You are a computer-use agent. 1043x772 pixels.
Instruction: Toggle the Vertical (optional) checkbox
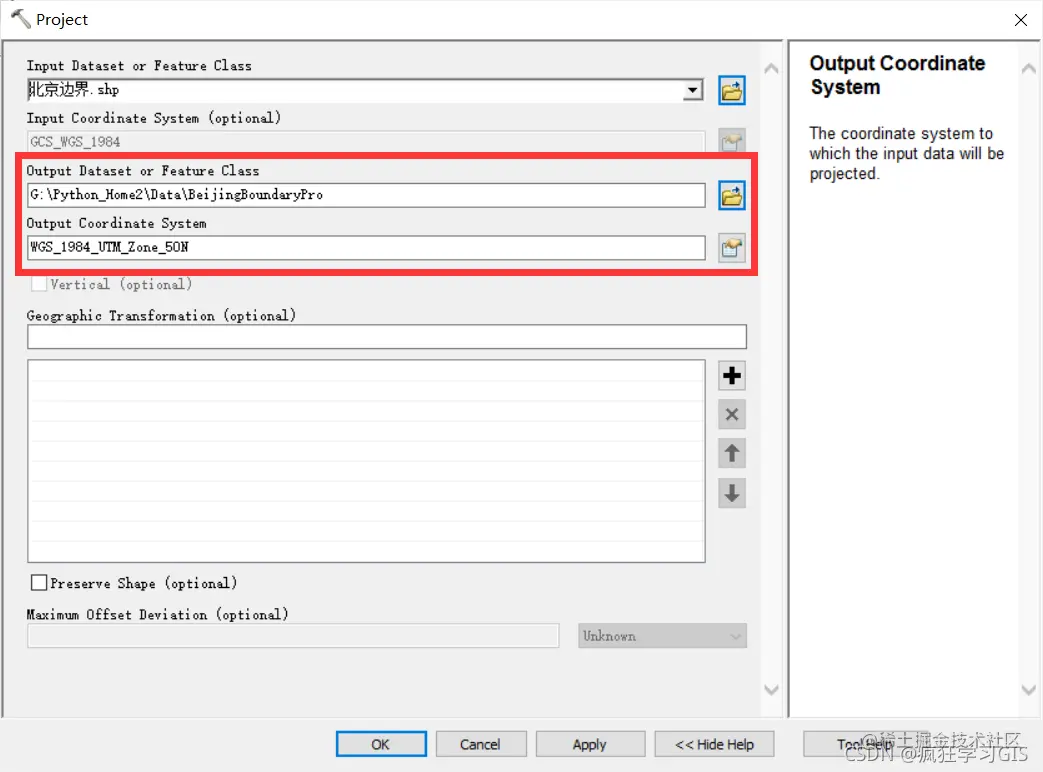39,284
